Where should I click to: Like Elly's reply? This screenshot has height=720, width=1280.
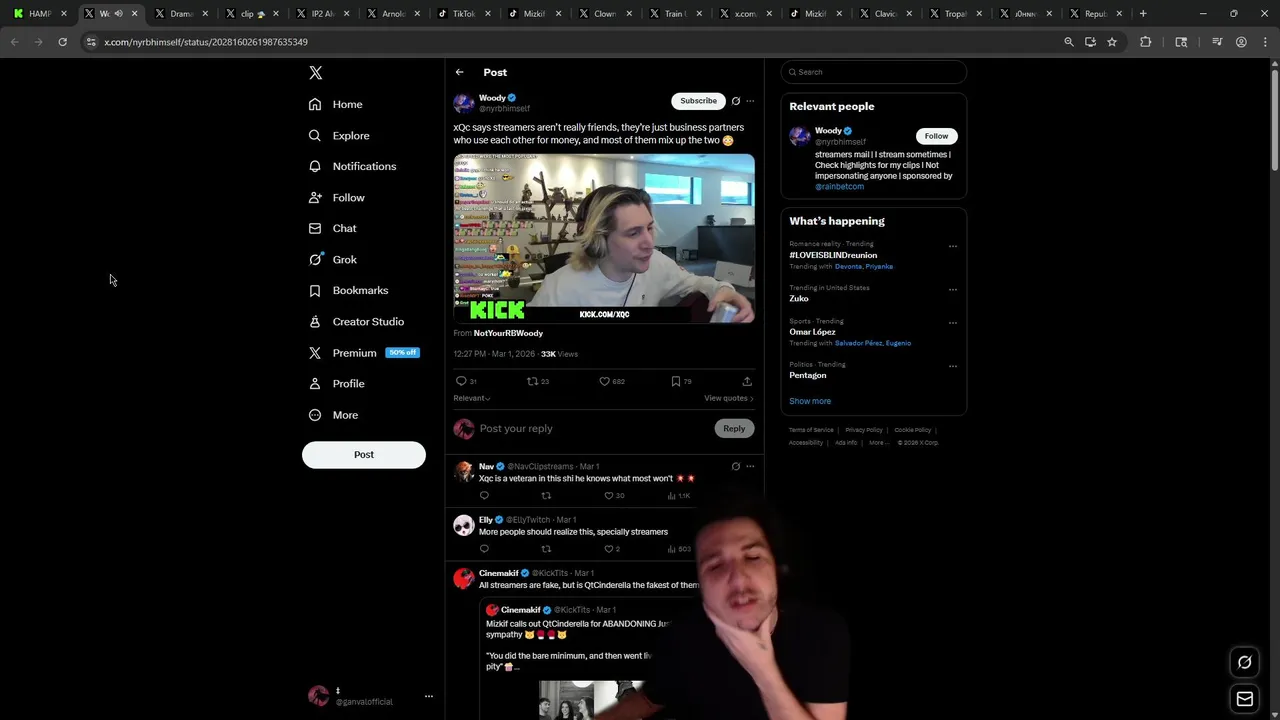611,549
